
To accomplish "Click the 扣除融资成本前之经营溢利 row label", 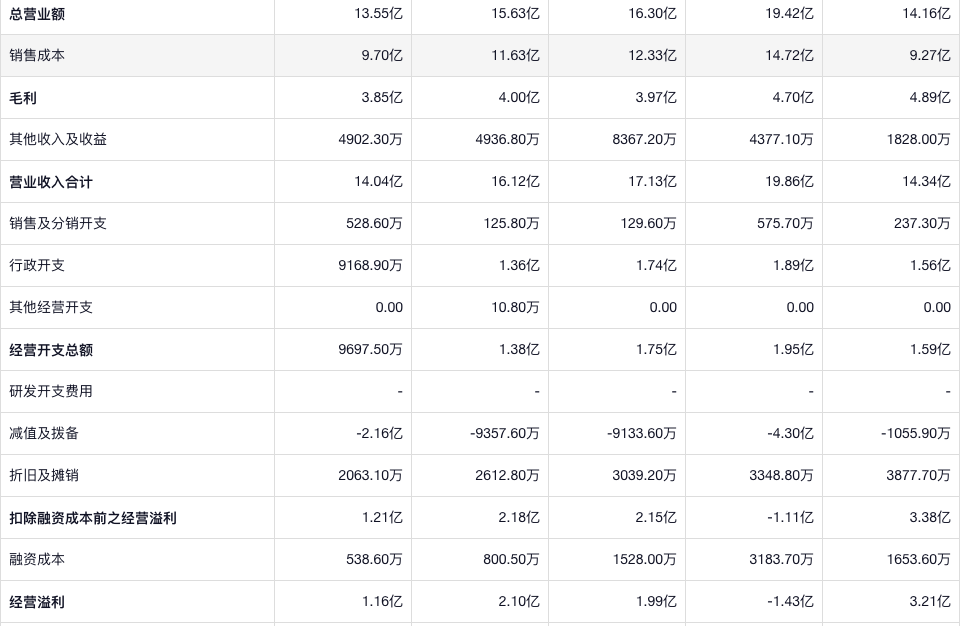I will (93, 518).
